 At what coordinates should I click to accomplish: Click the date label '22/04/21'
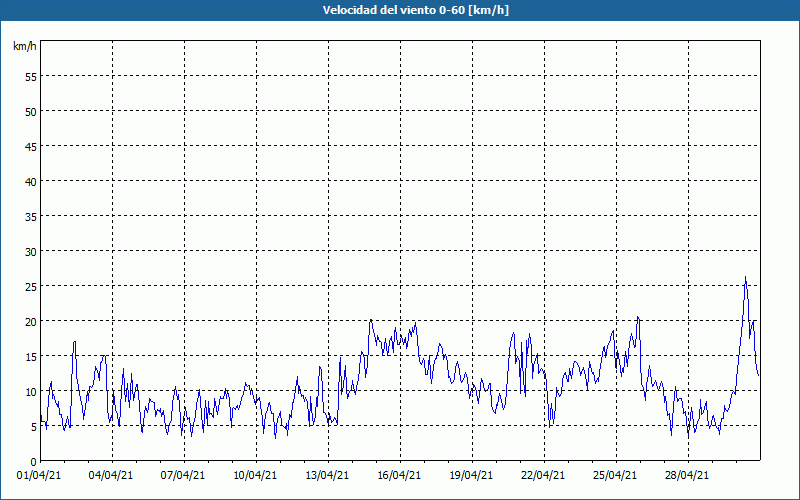pyautogui.click(x=543, y=475)
